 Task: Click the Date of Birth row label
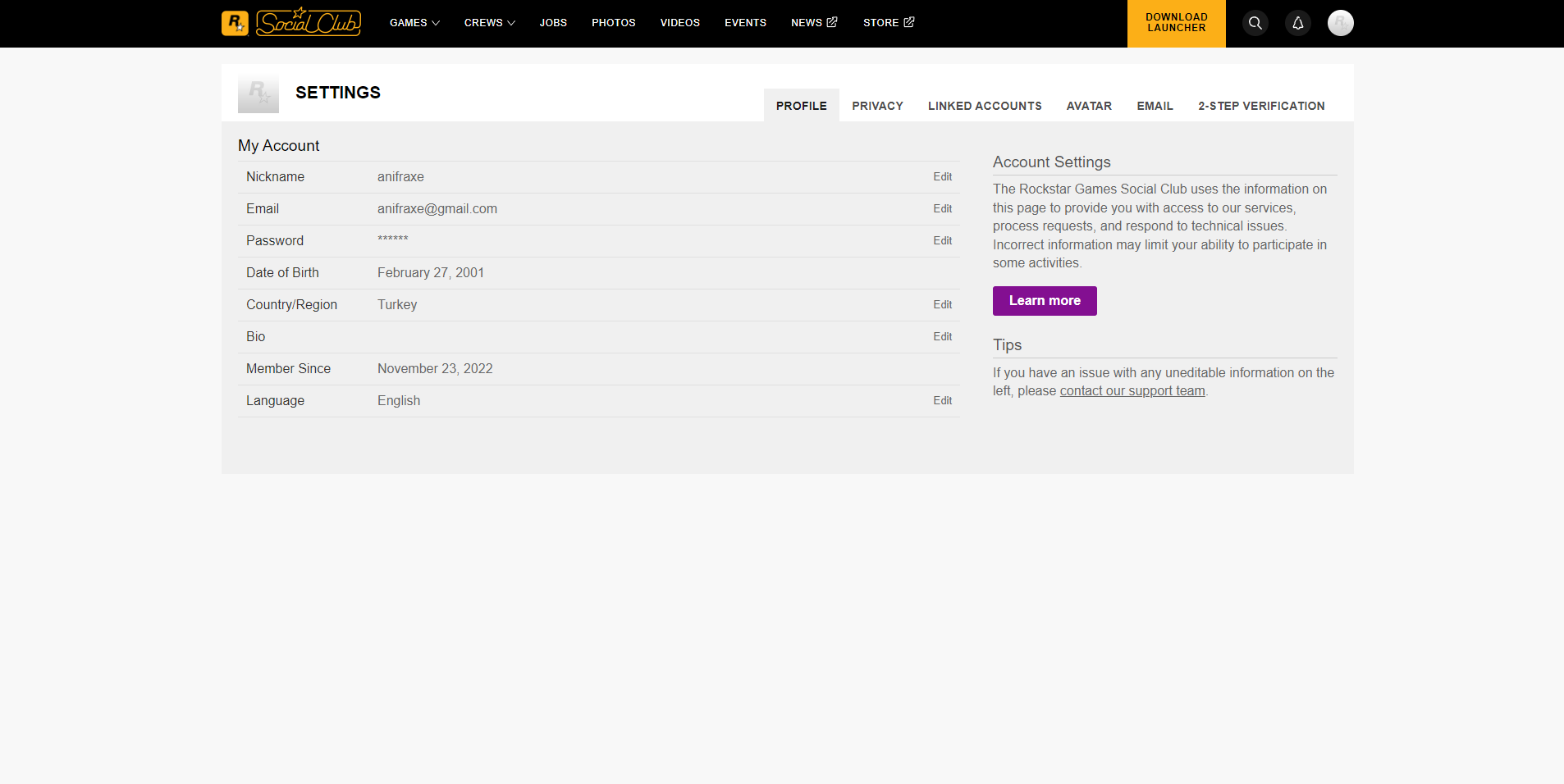tap(282, 273)
